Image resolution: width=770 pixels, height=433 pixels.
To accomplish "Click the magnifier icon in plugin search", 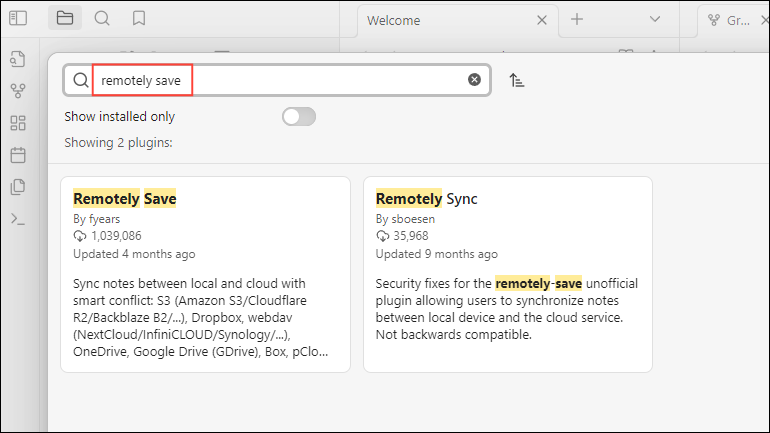I will pos(81,80).
